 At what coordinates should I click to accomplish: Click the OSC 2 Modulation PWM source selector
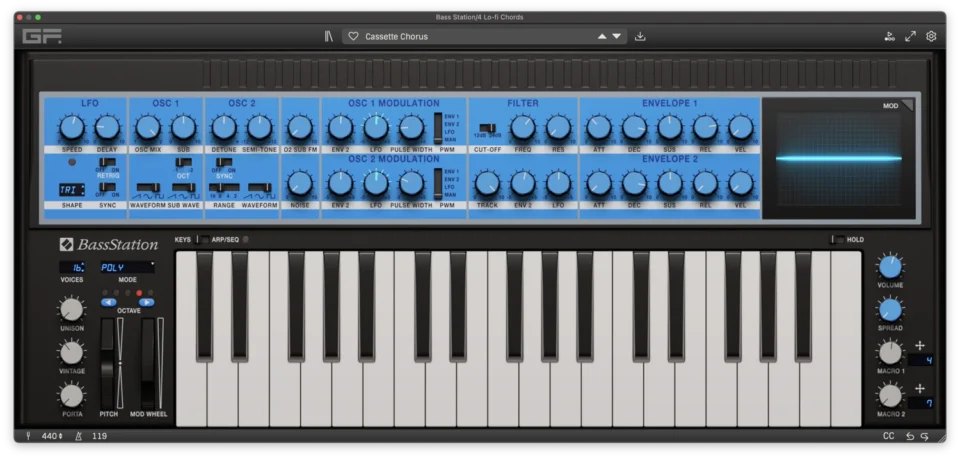click(x=438, y=184)
